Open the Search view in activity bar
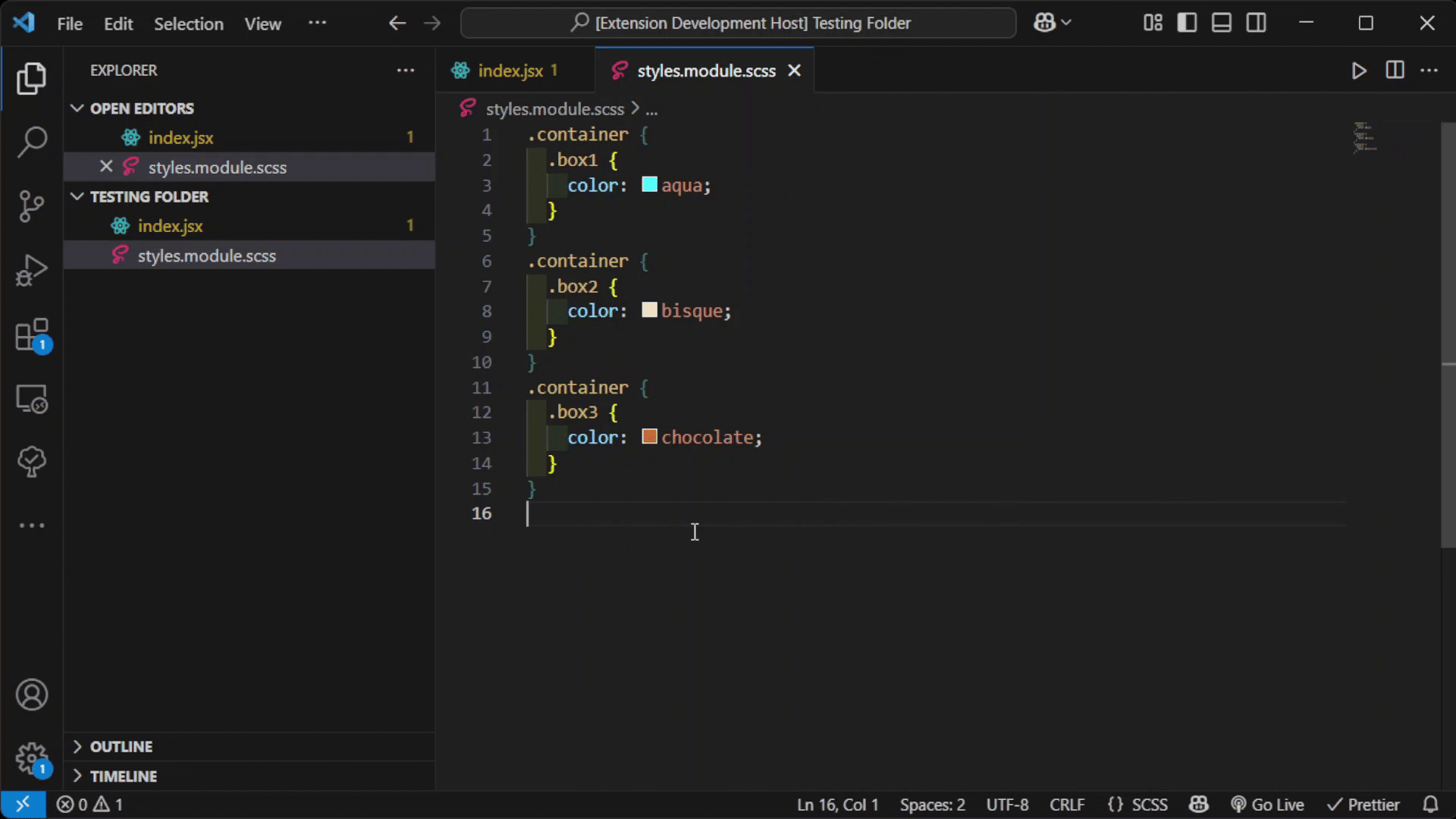The width and height of the screenshot is (1456, 819). [x=32, y=142]
